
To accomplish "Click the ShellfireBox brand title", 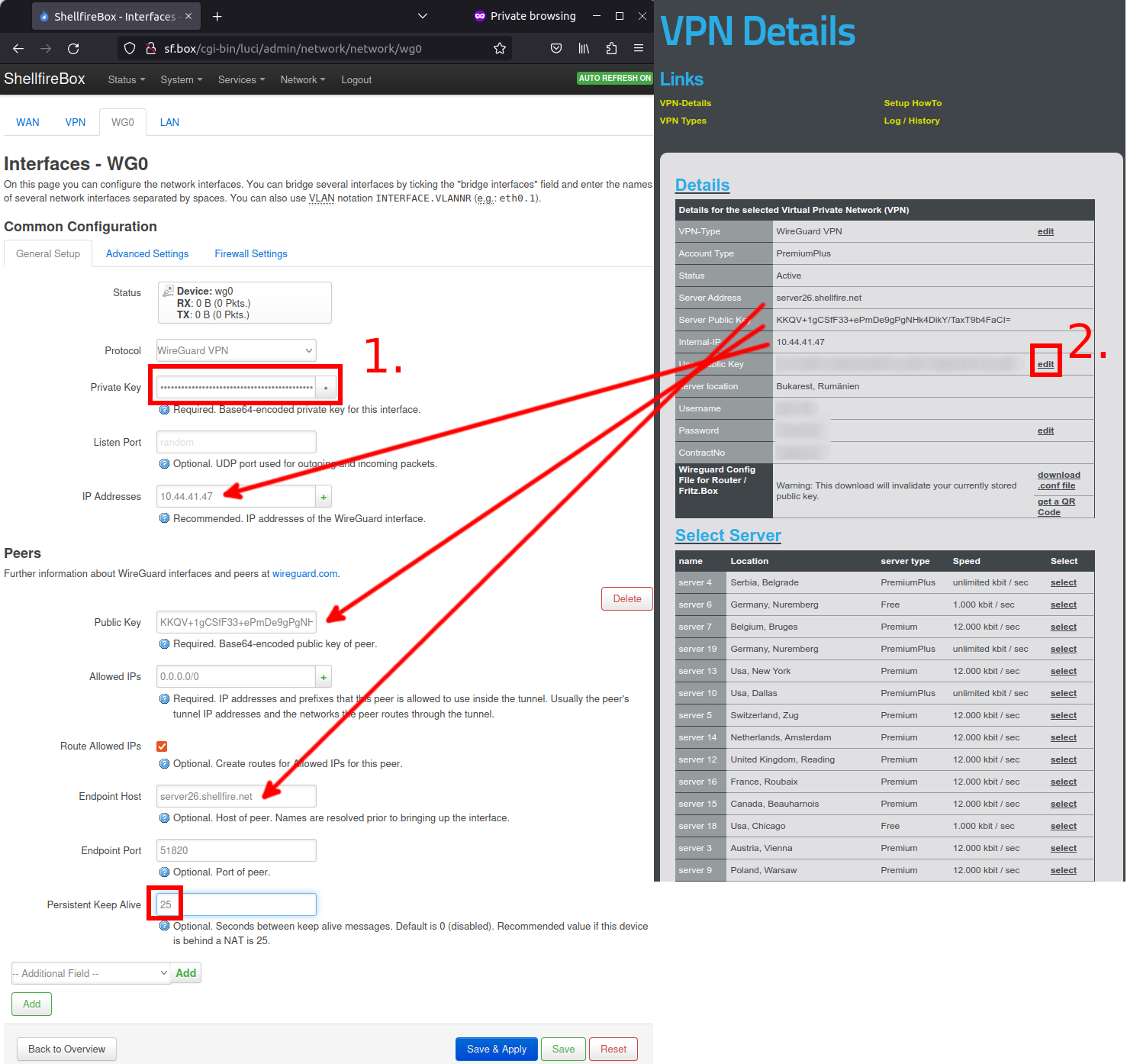I will coord(44,79).
